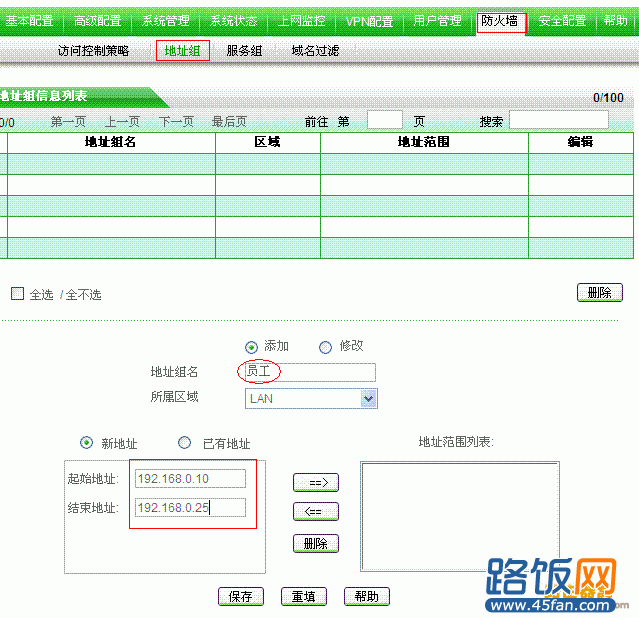The height and width of the screenshot is (618, 639).
Task: Click 删除 button under arrow buttons
Action: tap(316, 543)
